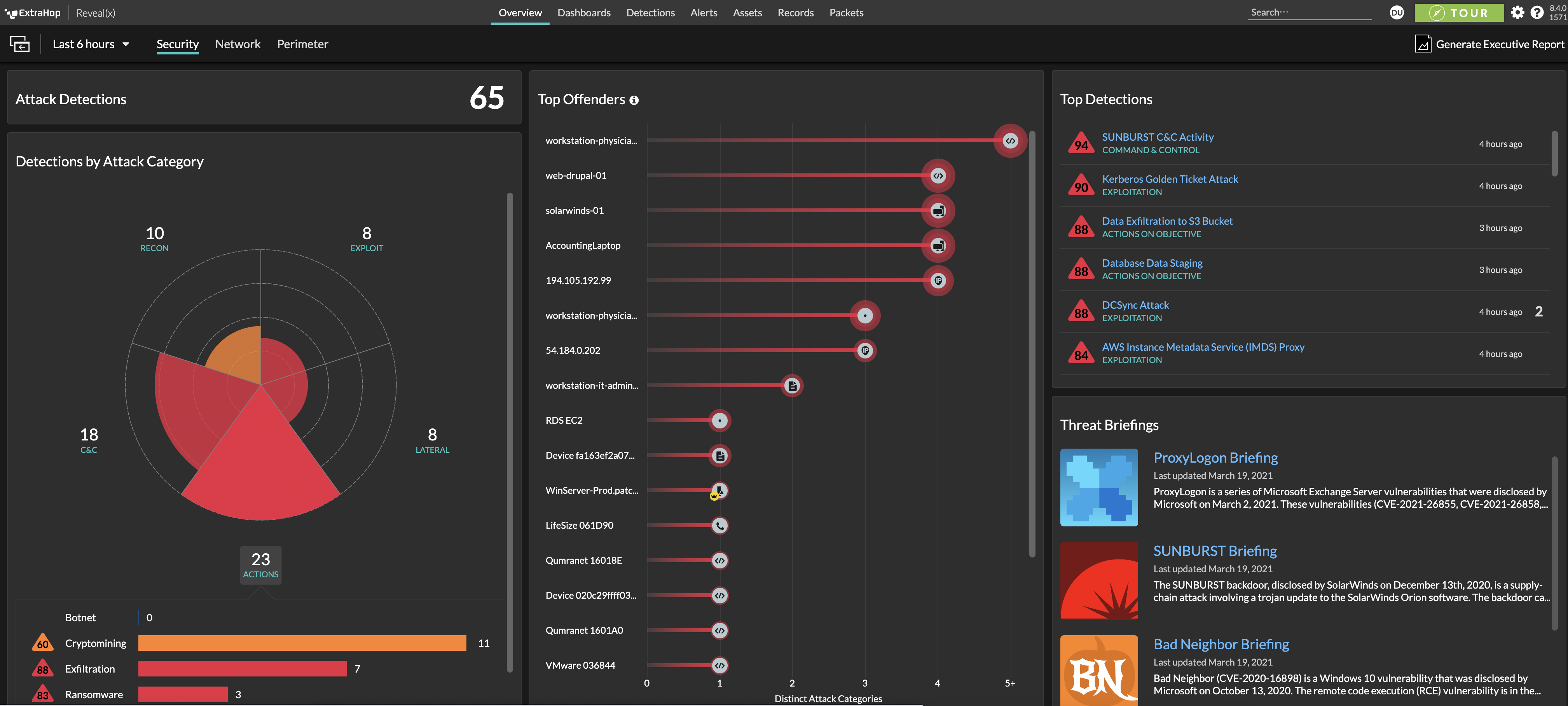Click the Qumranet 16018E marker icon
The width and height of the screenshot is (1568, 706).
click(719, 561)
